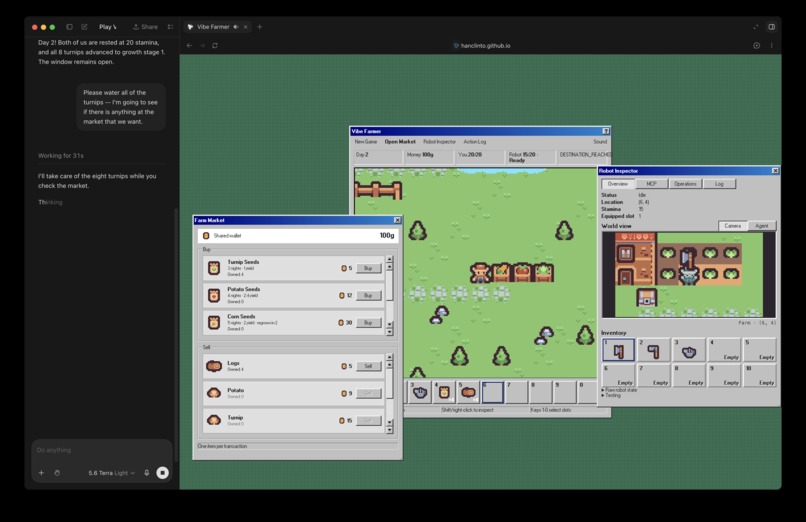Click the farmer character on the field
The height and width of the screenshot is (522, 806).
tap(480, 273)
